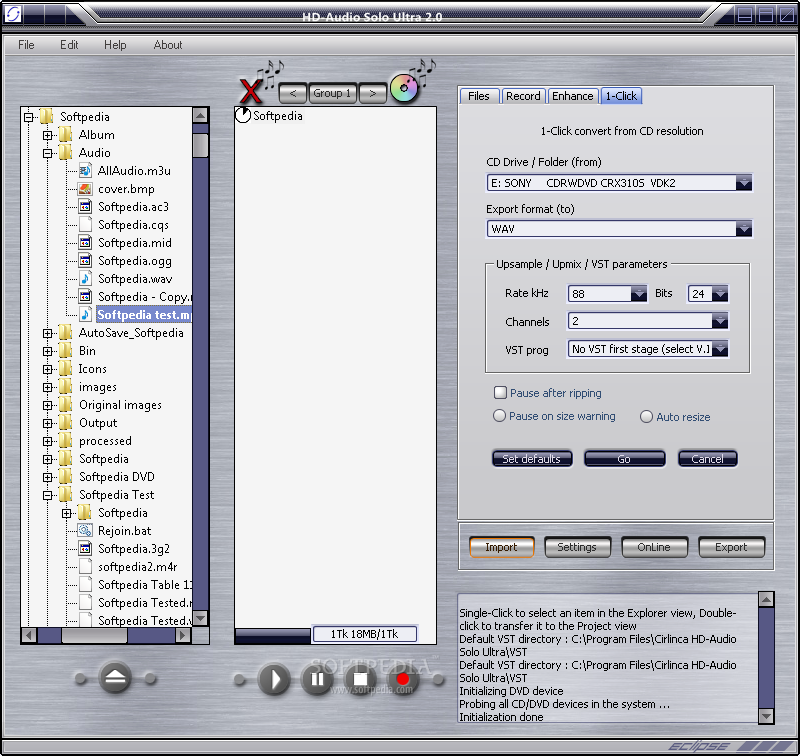Image resolution: width=800 pixels, height=756 pixels.
Task: Go to the previous group with <
Action: tap(293, 93)
